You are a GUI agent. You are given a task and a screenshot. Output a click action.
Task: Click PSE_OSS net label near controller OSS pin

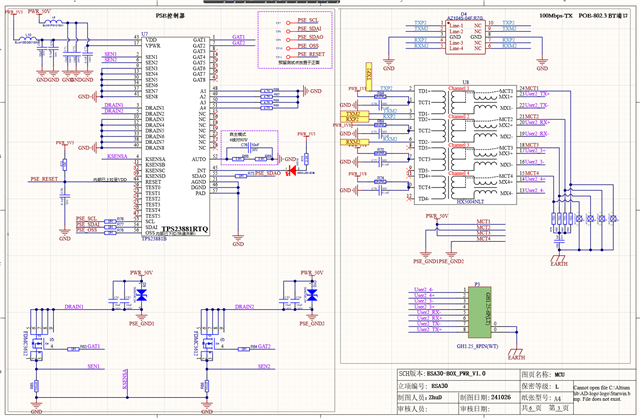coord(87,230)
